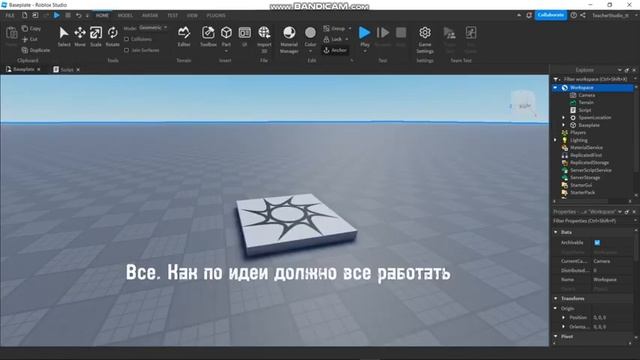
Task: Click the notifications icon left of Collaborate
Action: (529, 15)
